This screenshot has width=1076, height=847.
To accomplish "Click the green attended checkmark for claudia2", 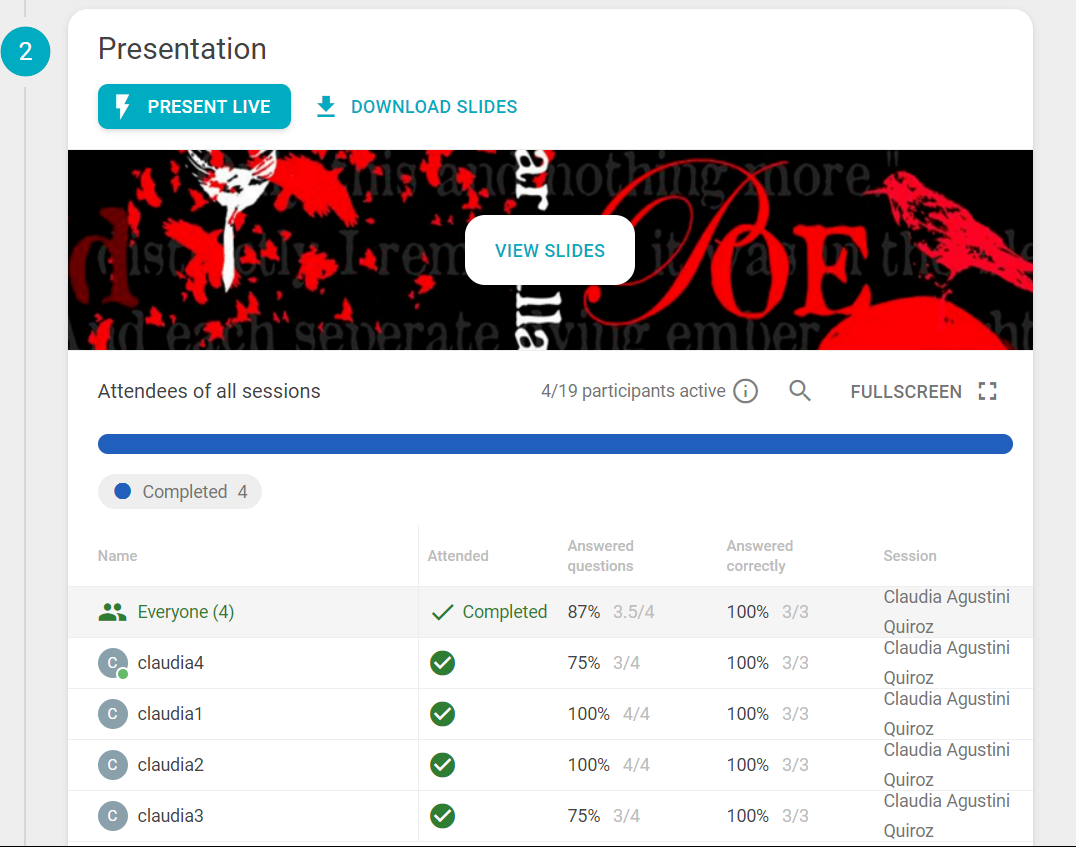I will click(x=443, y=765).
